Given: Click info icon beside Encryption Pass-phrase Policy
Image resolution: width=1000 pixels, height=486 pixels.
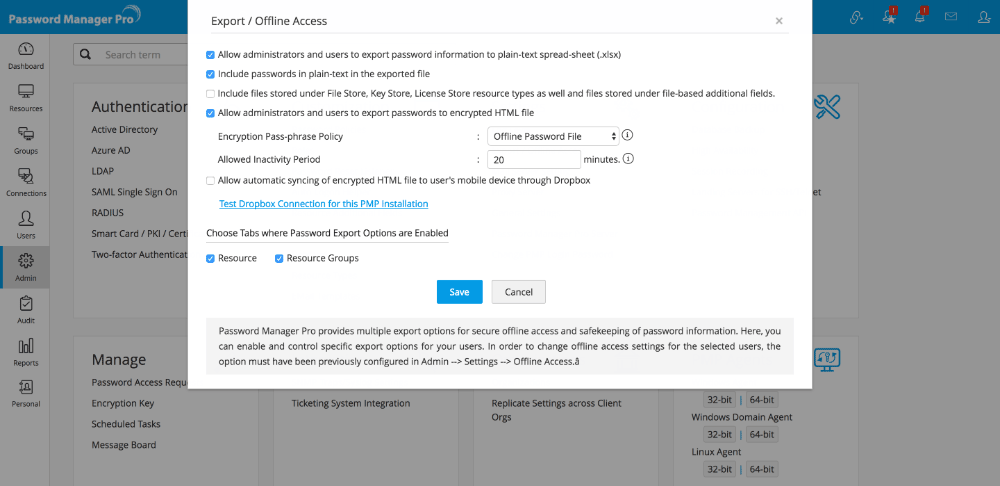Looking at the screenshot, I should coord(628,135).
